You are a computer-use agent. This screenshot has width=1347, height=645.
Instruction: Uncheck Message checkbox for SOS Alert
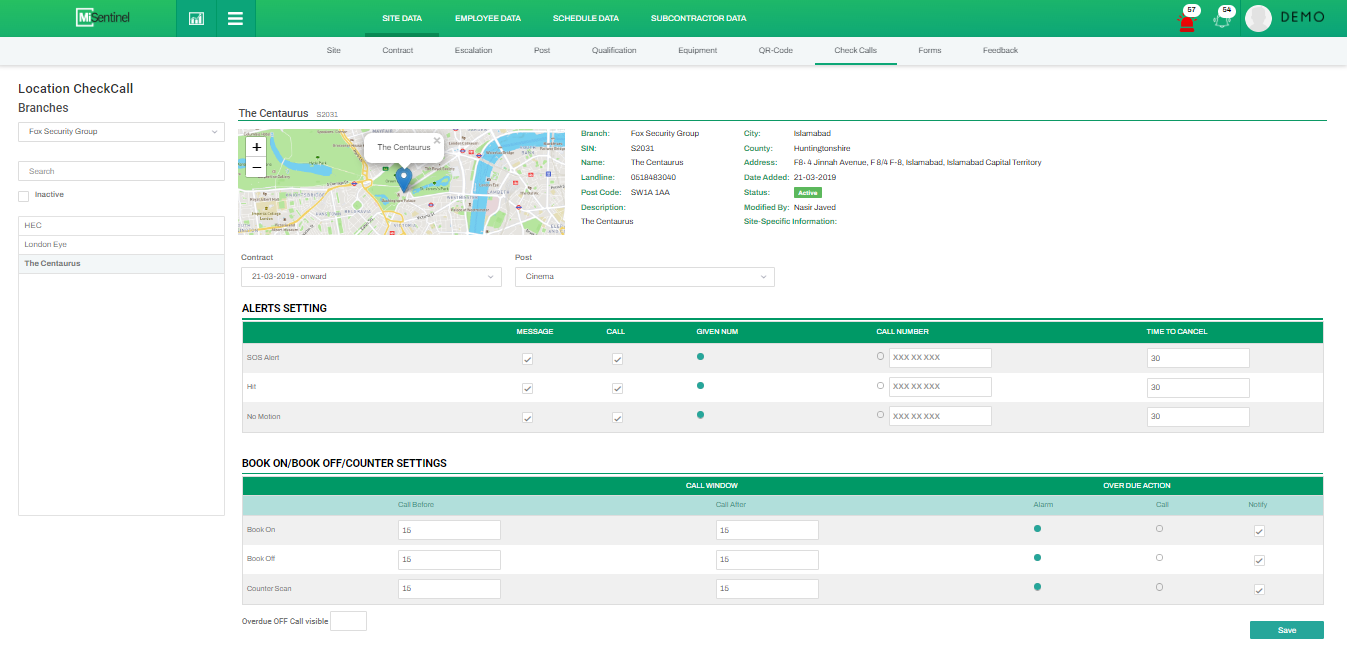coord(527,359)
